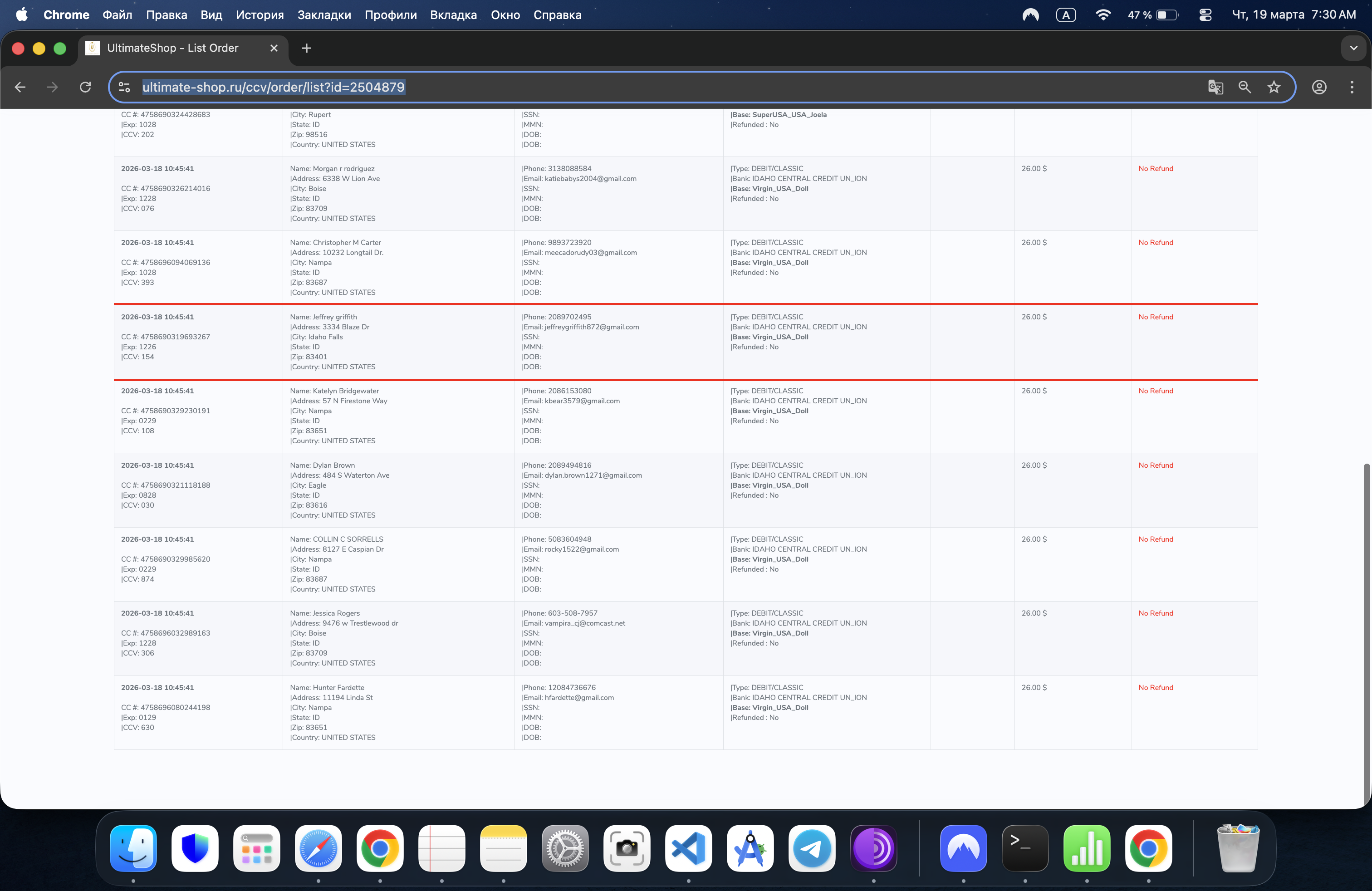
Task: Open the История menu
Action: (260, 15)
